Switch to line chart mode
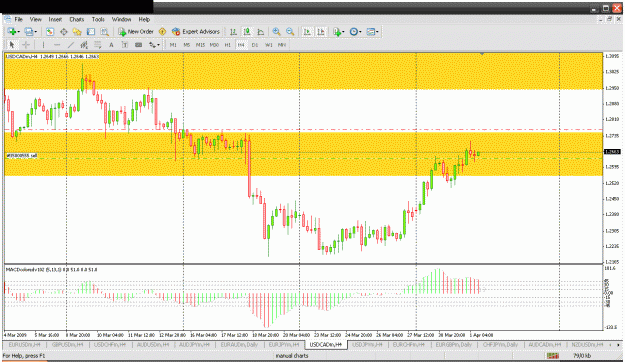Image resolution: width=625 pixels, height=362 pixels. (261, 31)
